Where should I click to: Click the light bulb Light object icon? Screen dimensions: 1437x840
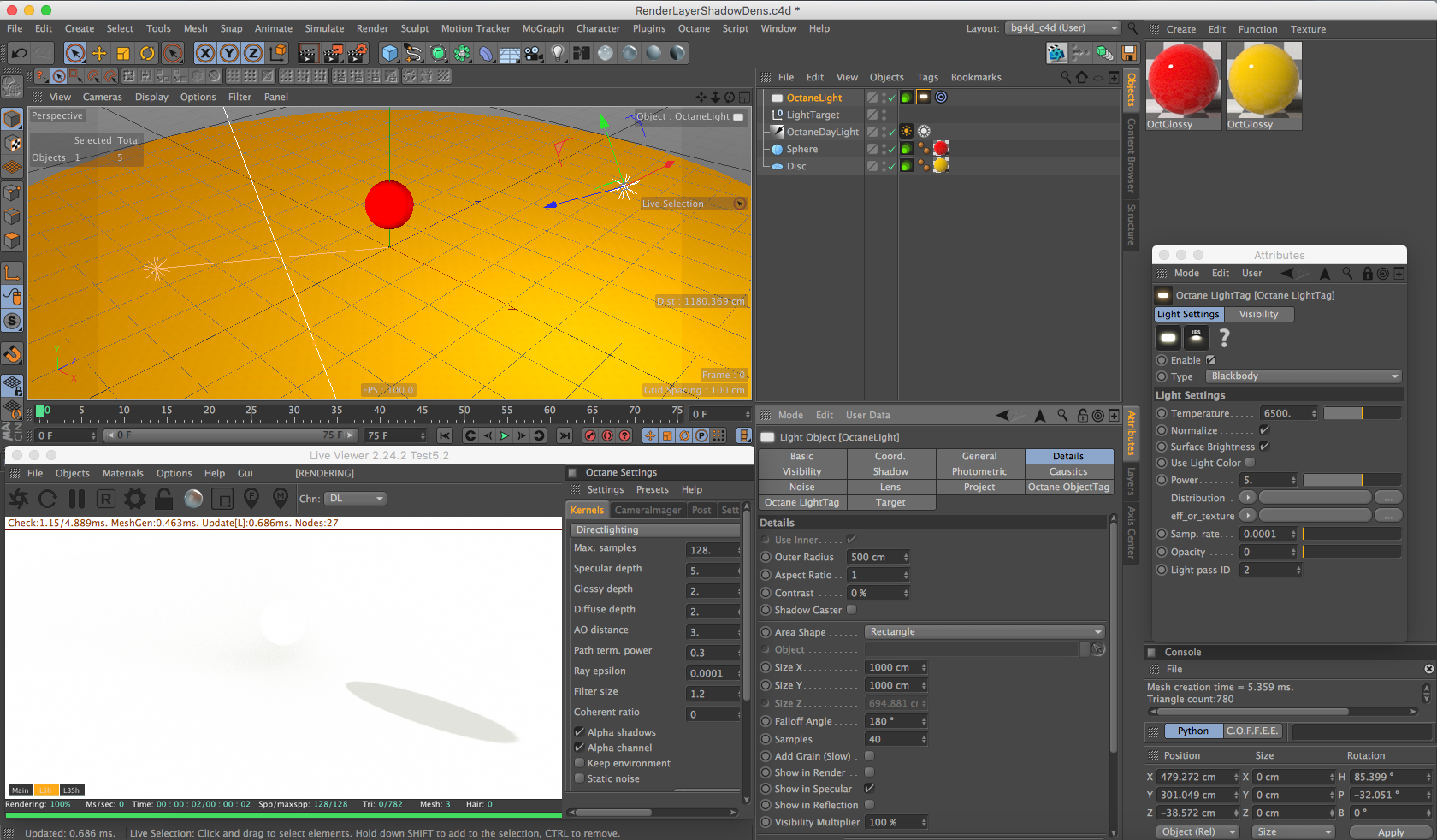[558, 53]
